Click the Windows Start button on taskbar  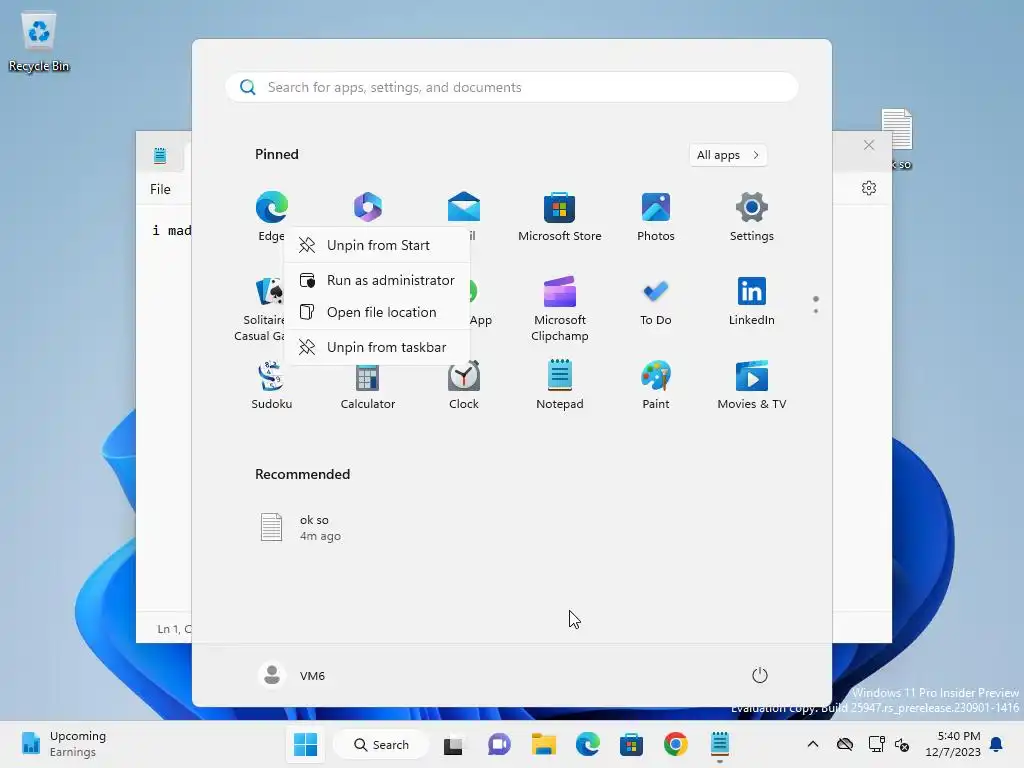(306, 744)
